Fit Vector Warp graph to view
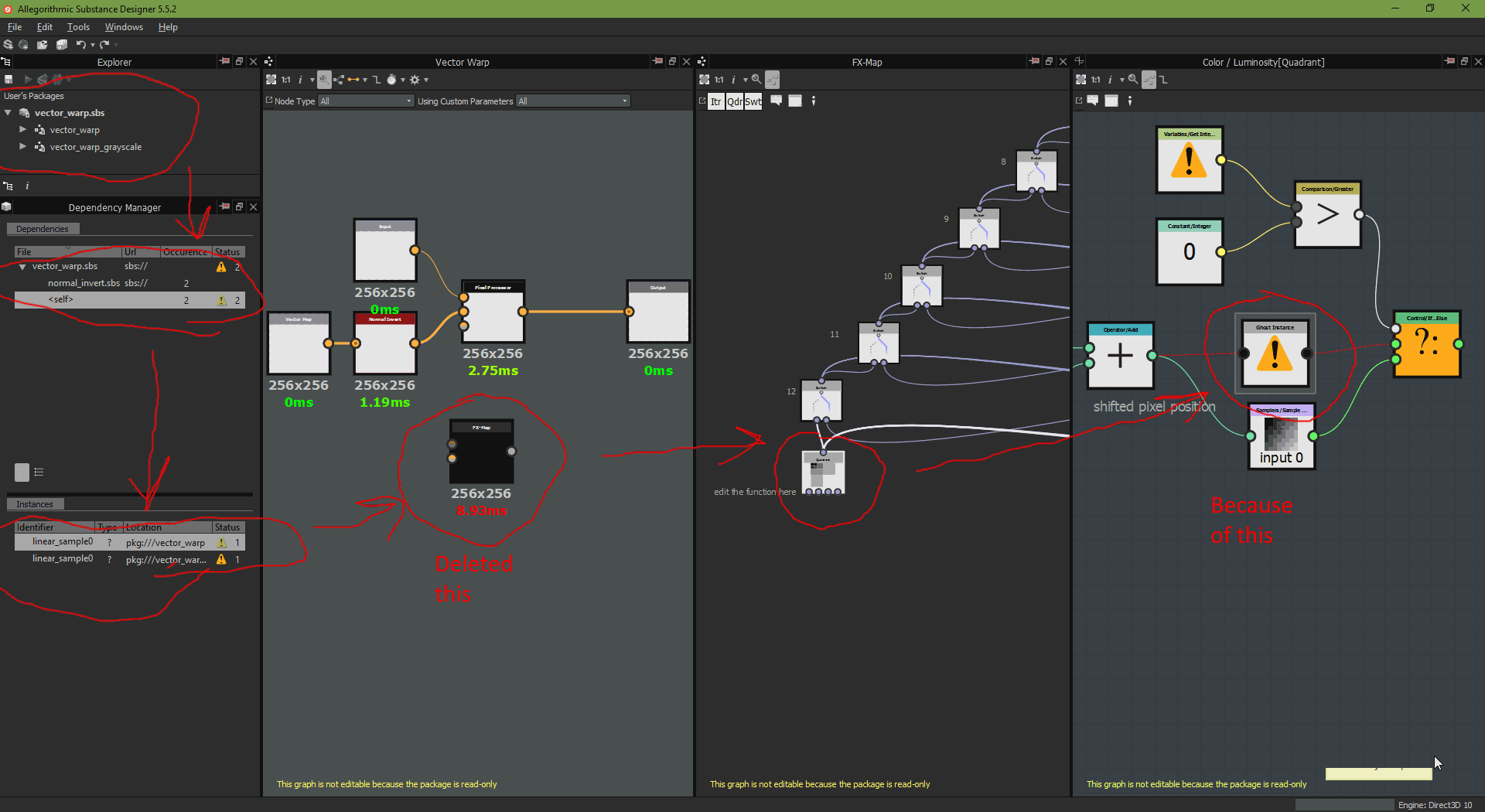Screen dimensions: 1485x812 pos(271,80)
